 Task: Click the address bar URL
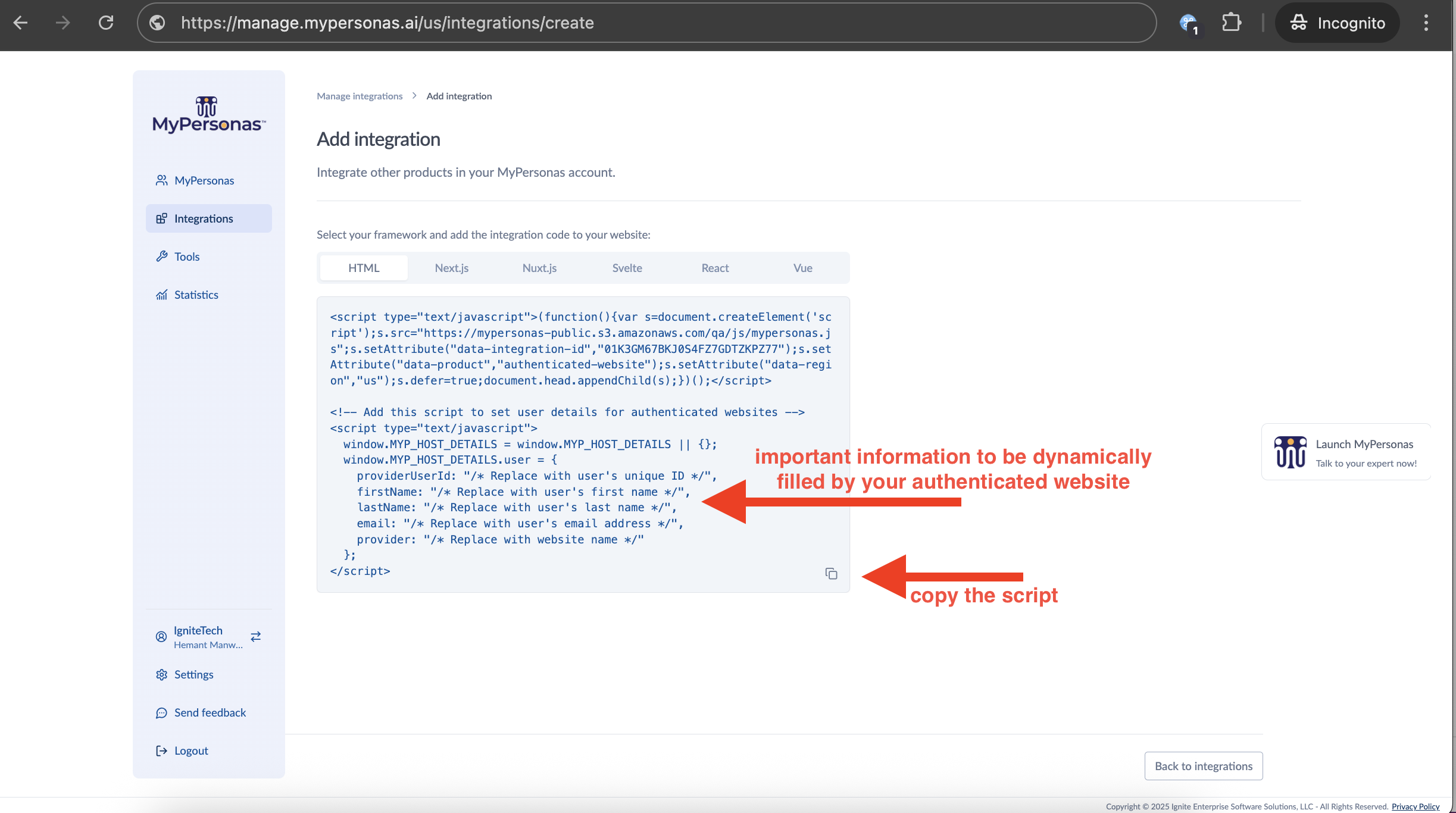(x=388, y=23)
